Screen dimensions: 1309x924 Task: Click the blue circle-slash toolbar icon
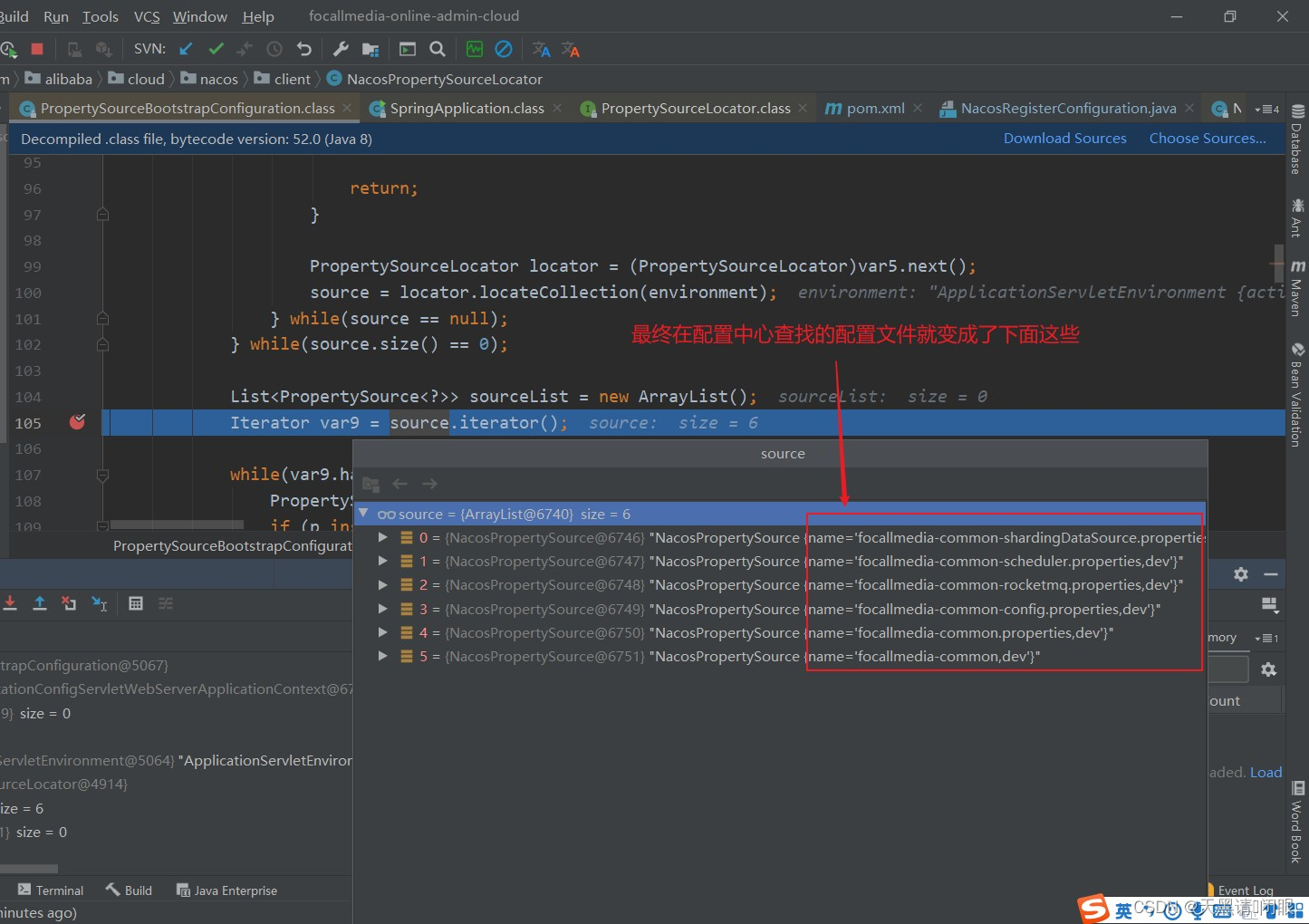pyautogui.click(x=504, y=49)
